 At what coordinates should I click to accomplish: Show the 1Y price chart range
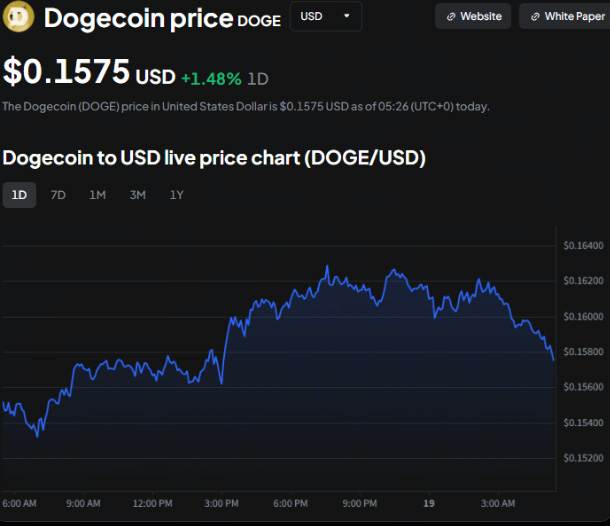tap(176, 195)
